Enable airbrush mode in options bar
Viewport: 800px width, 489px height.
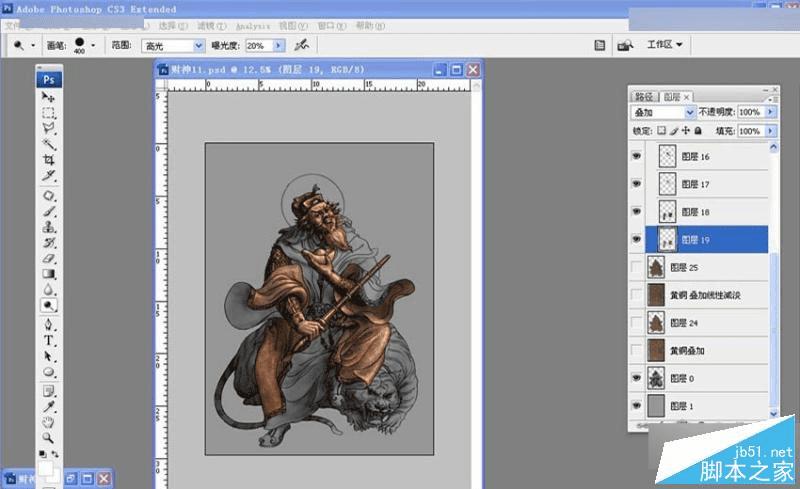click(300, 45)
